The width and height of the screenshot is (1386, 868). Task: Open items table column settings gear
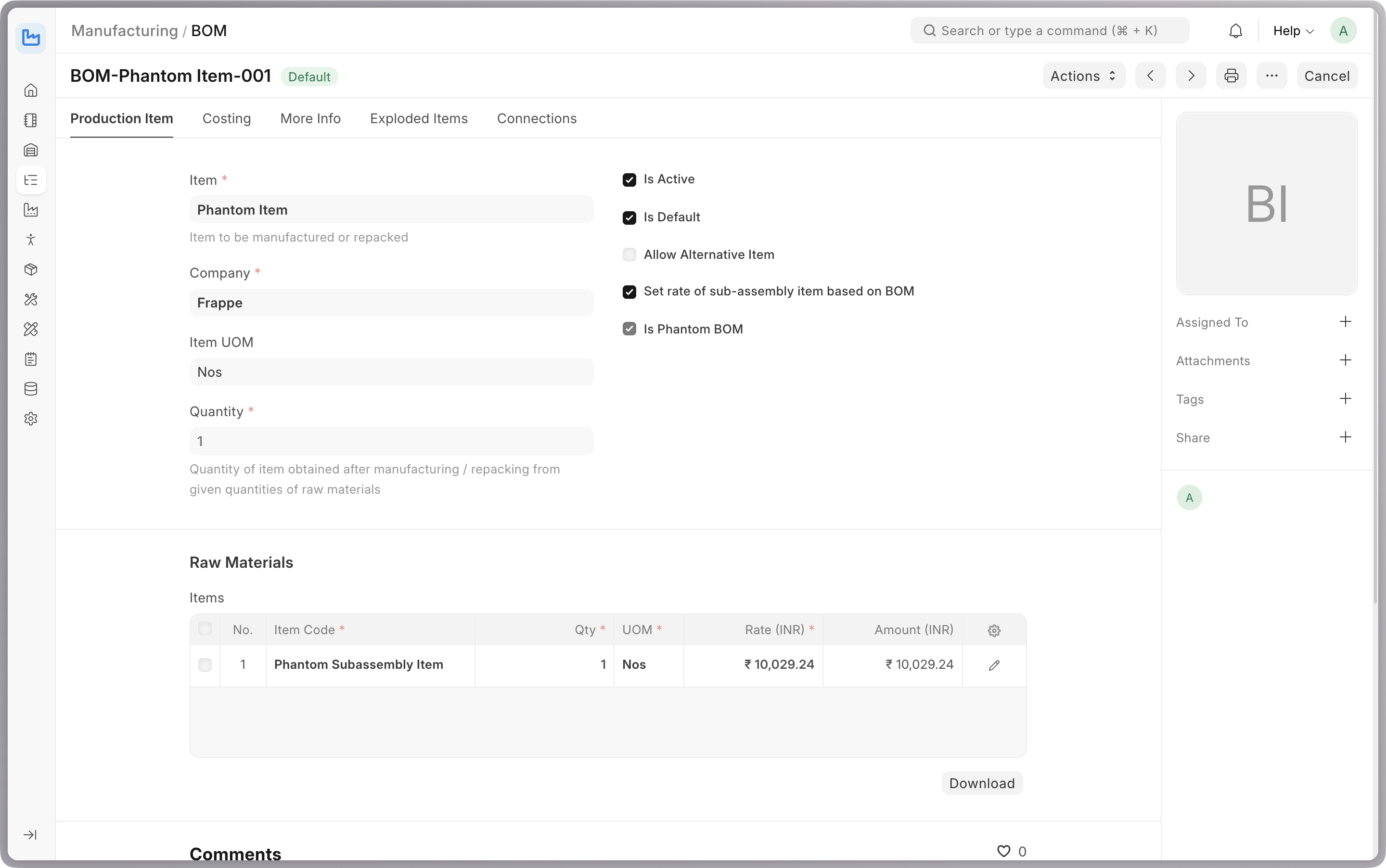click(x=994, y=630)
